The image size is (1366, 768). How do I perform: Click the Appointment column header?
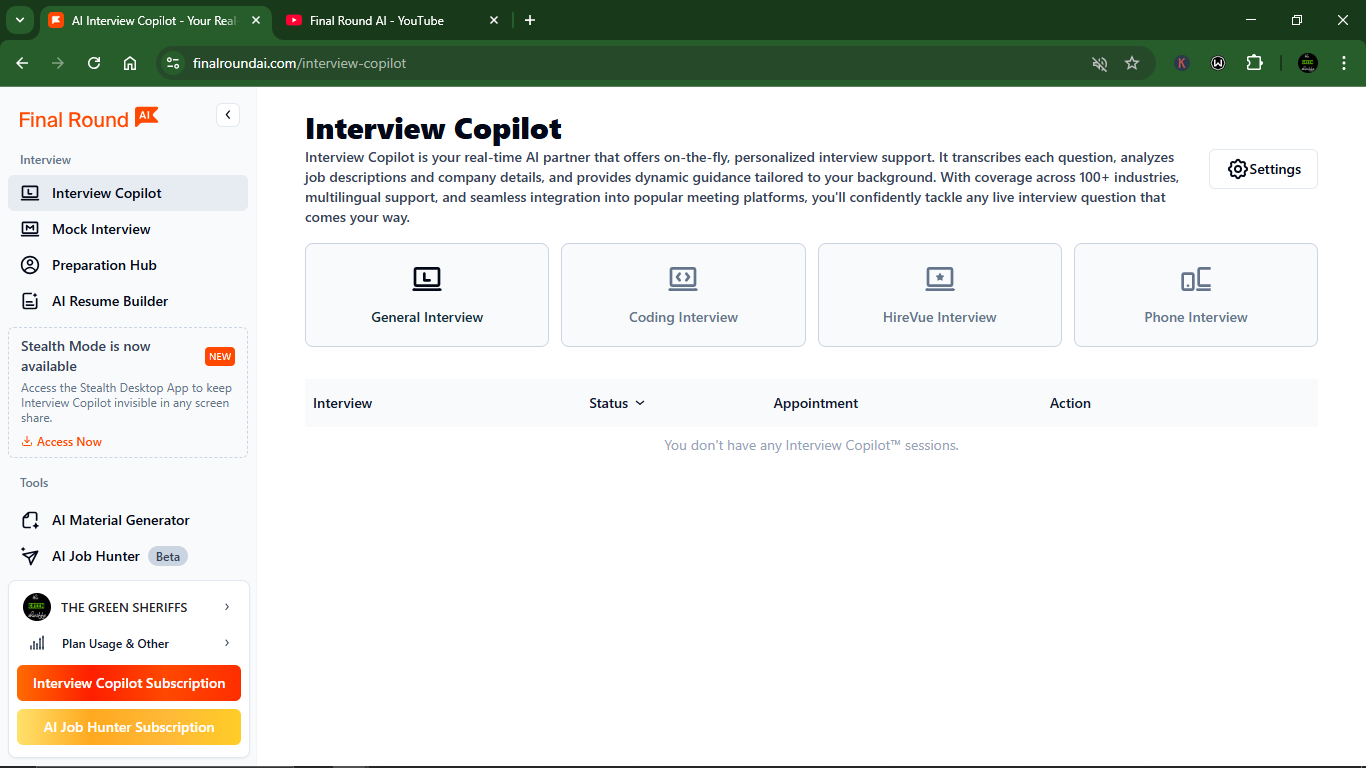click(x=816, y=403)
